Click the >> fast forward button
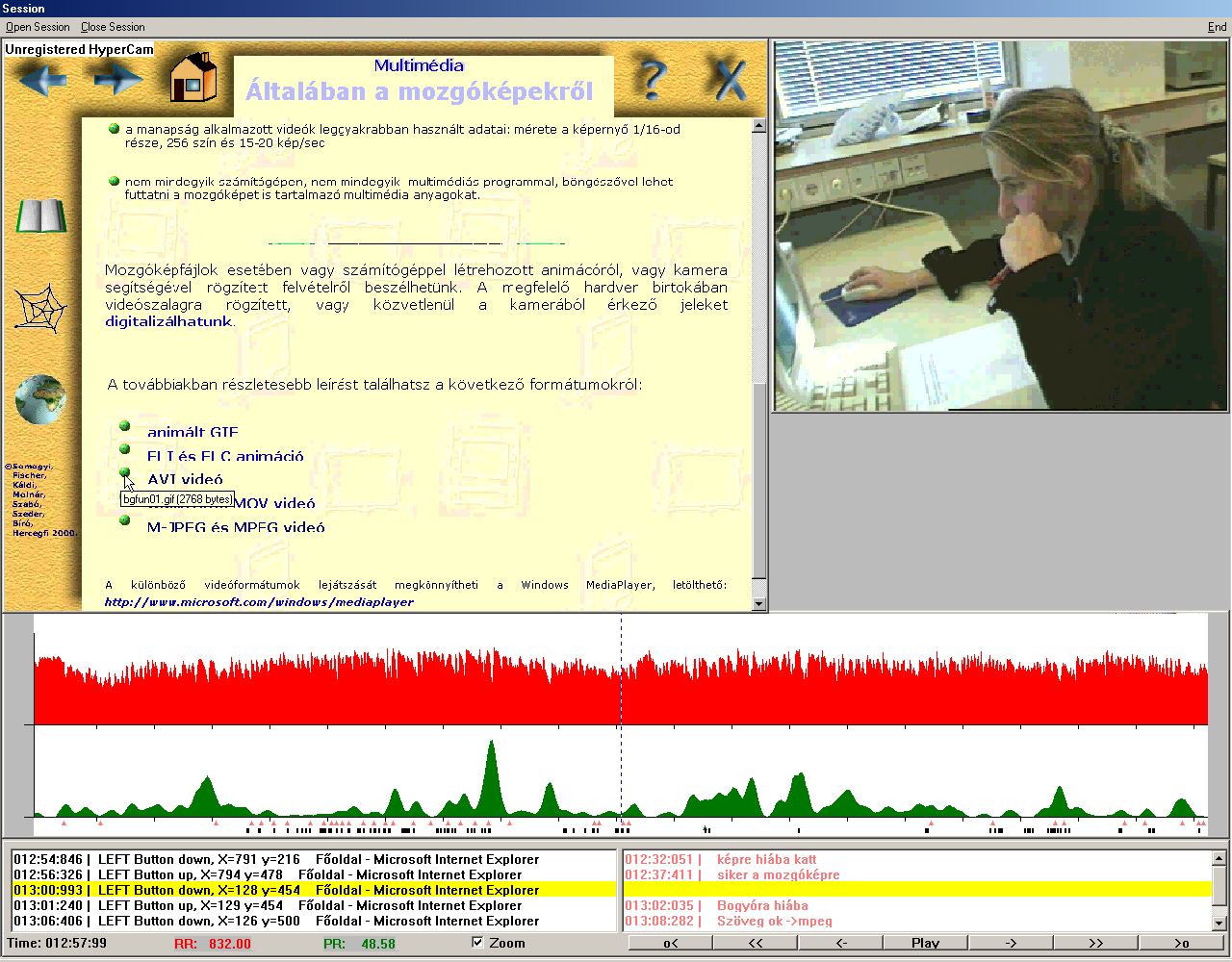This screenshot has width=1232, height=962. click(1095, 943)
